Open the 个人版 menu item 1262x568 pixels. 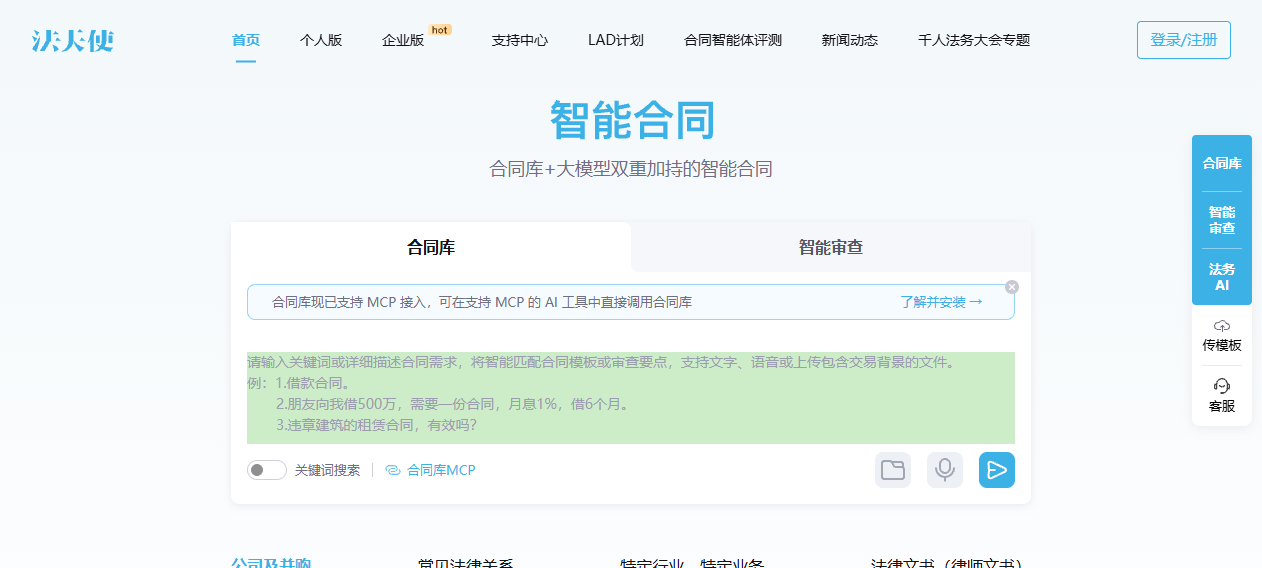click(321, 40)
